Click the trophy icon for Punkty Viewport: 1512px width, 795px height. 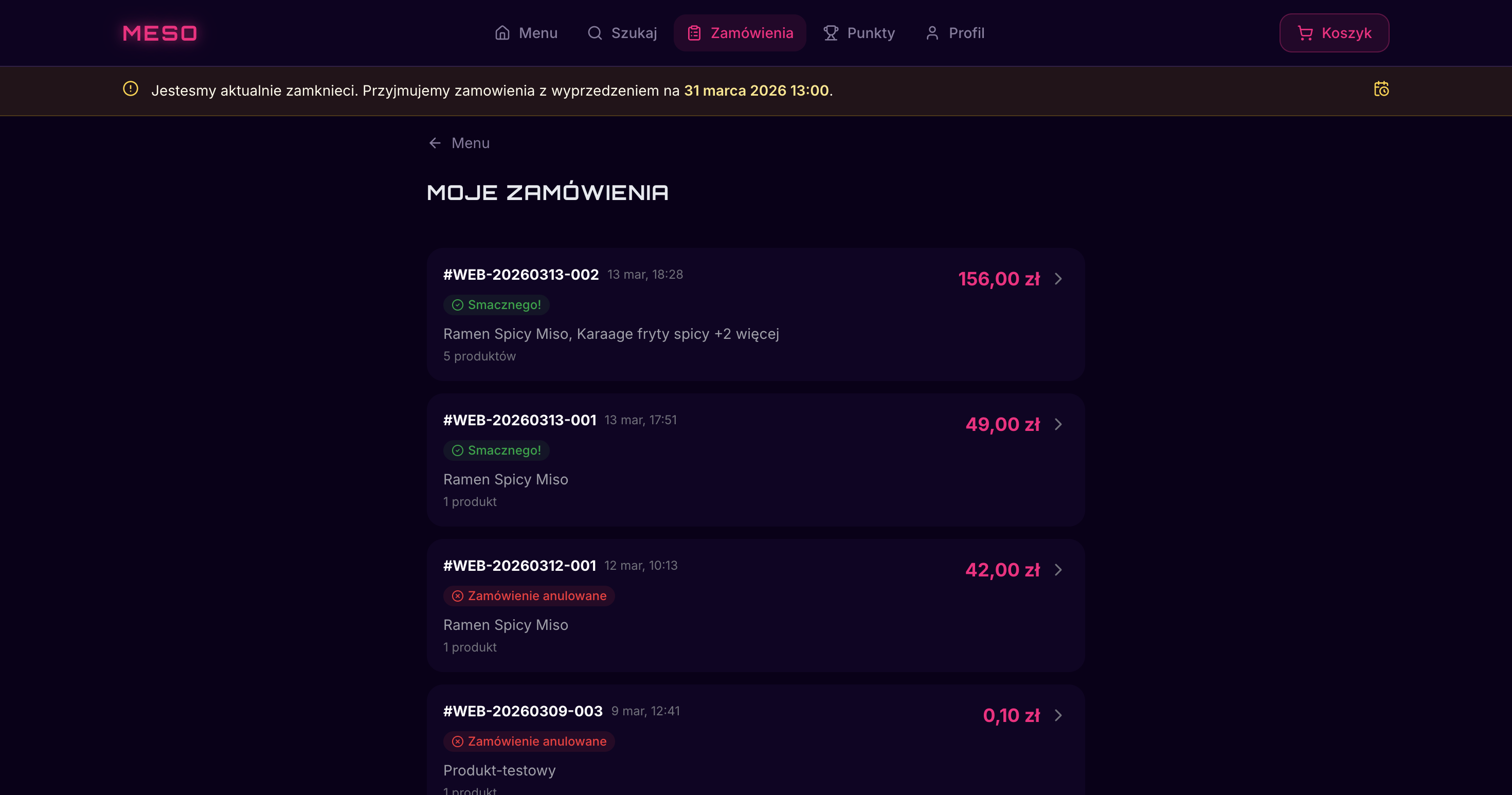tap(831, 33)
